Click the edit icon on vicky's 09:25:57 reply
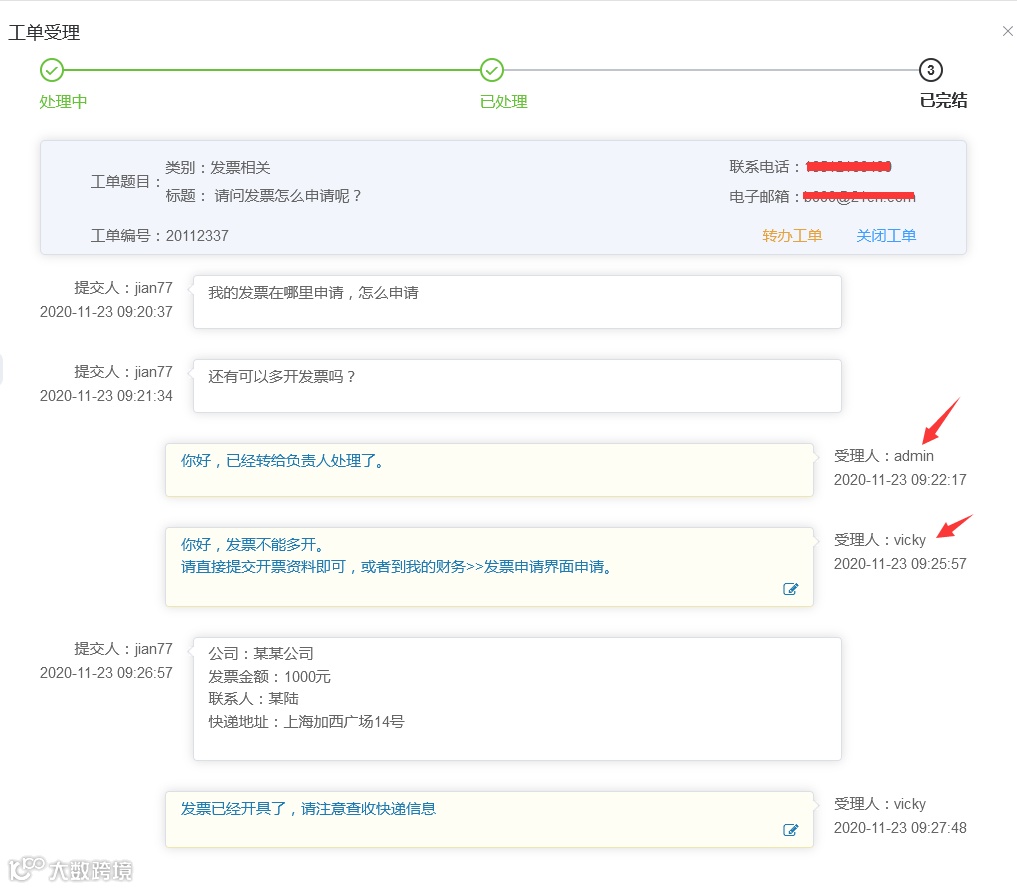The height and width of the screenshot is (889, 1017). pyautogui.click(x=790, y=589)
